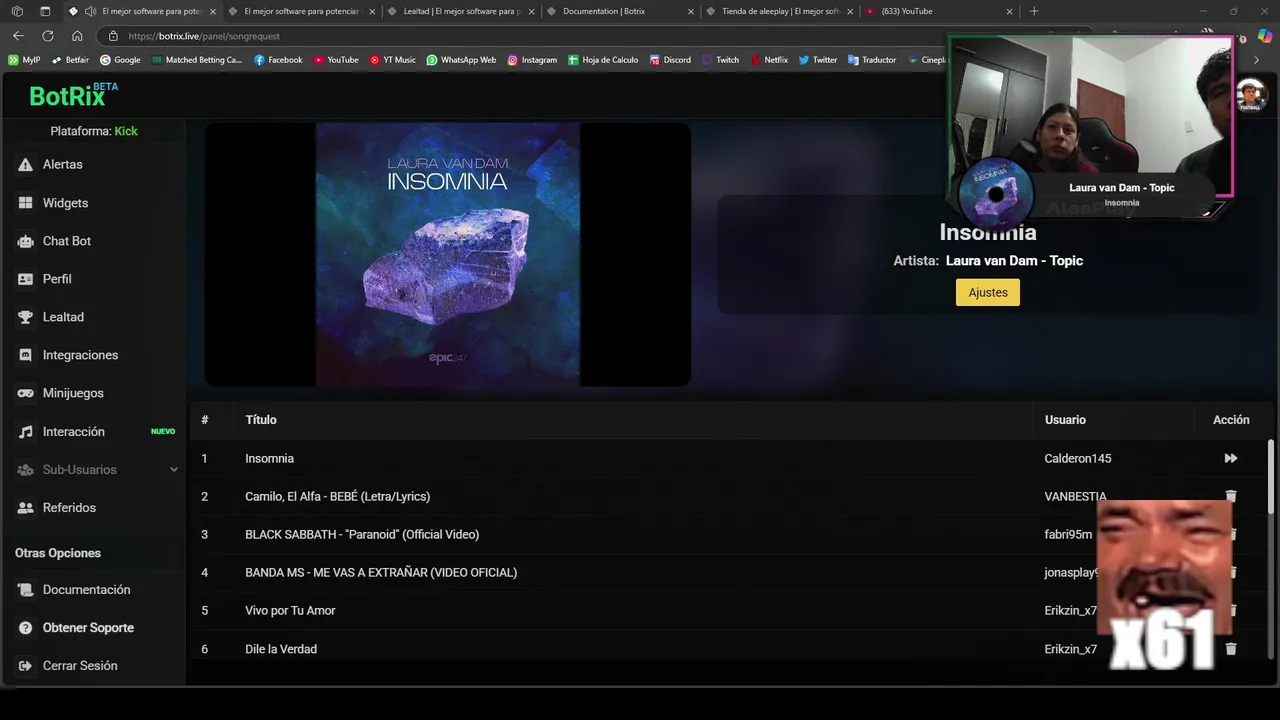Open a new browser tab
Screen dimensions: 1280x720
coord(1034,11)
